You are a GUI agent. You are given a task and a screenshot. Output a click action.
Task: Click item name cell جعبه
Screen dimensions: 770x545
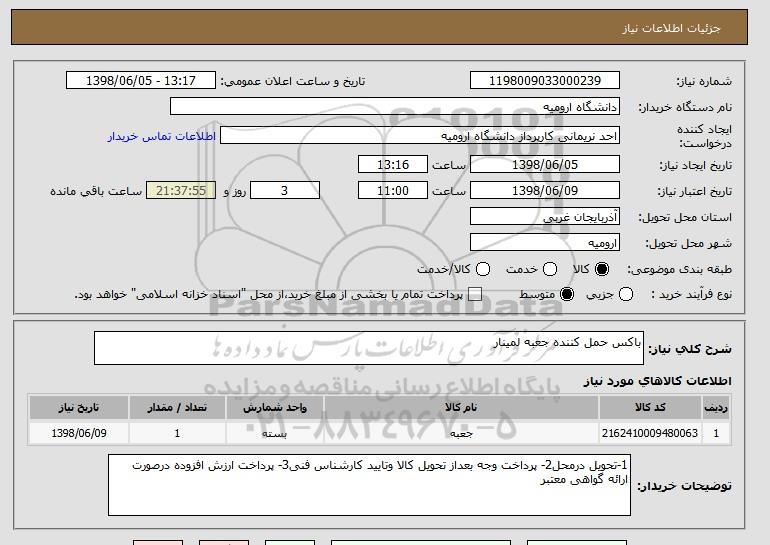[x=461, y=433]
